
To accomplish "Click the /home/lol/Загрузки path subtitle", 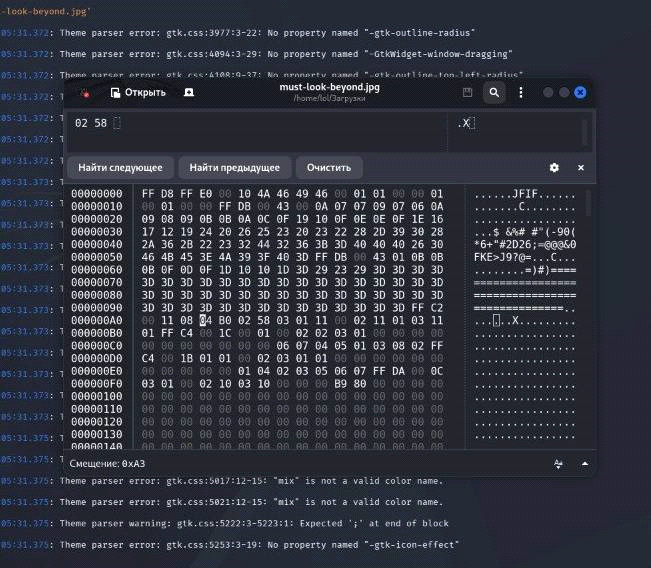I will [329, 98].
